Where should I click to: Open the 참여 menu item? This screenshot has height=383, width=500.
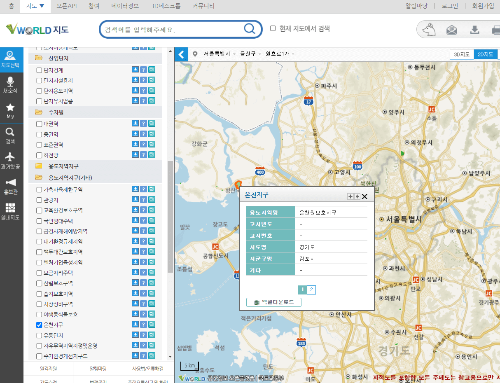tap(94, 6)
